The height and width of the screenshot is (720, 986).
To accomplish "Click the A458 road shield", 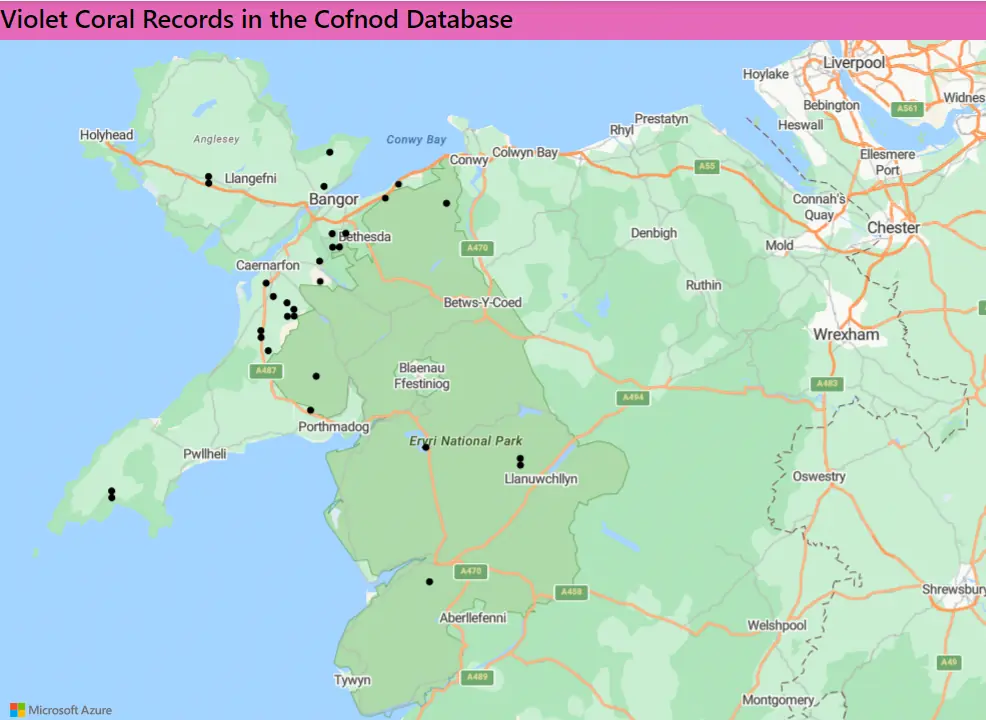I will (x=570, y=592).
